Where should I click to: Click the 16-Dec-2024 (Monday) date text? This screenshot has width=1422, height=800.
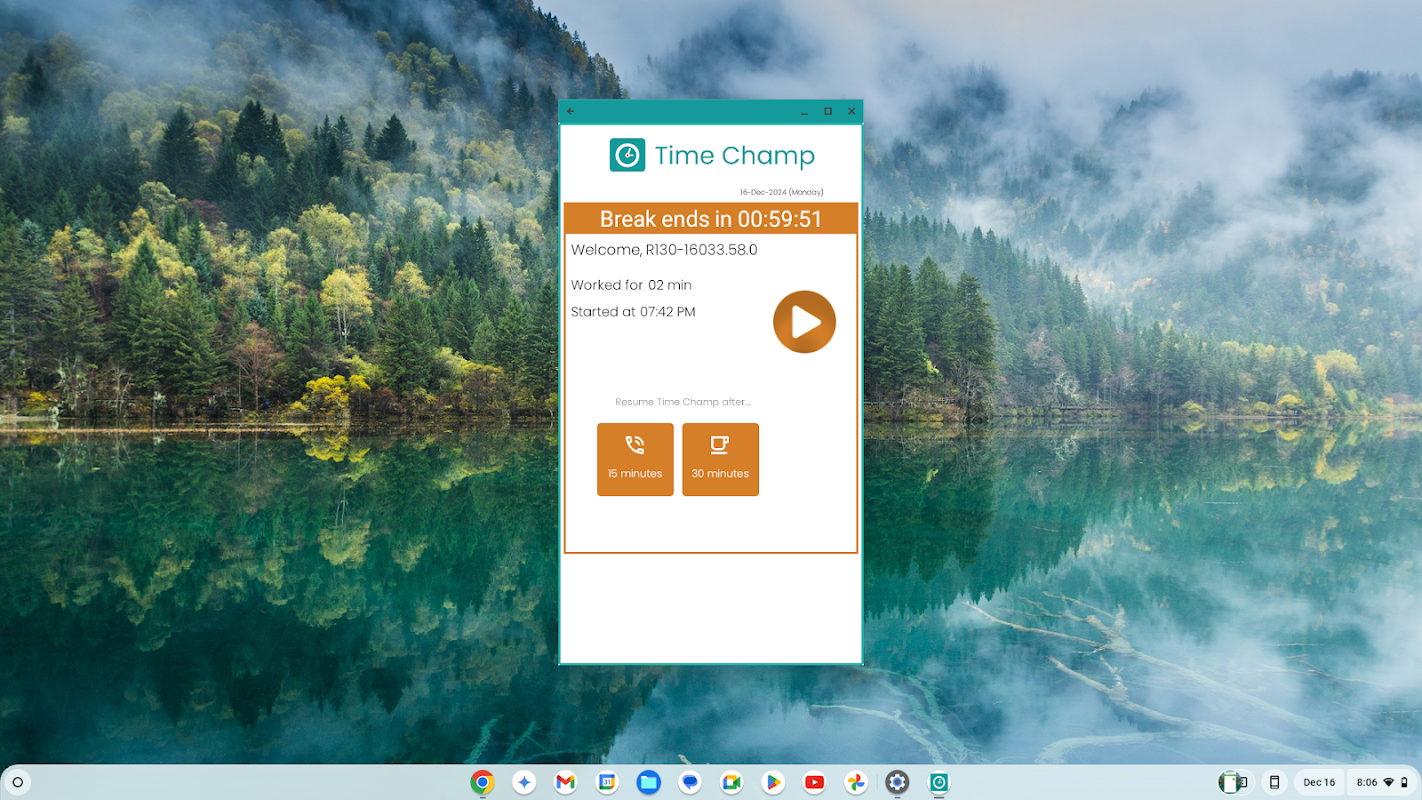coord(781,192)
